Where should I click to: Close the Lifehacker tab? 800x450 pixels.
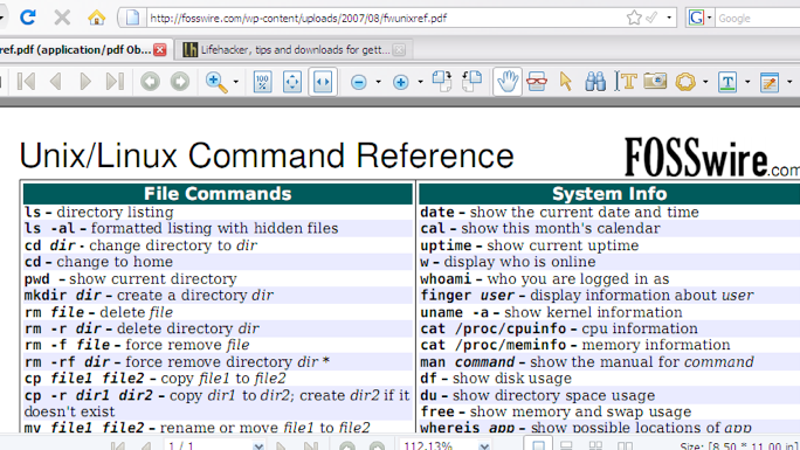coord(399,49)
